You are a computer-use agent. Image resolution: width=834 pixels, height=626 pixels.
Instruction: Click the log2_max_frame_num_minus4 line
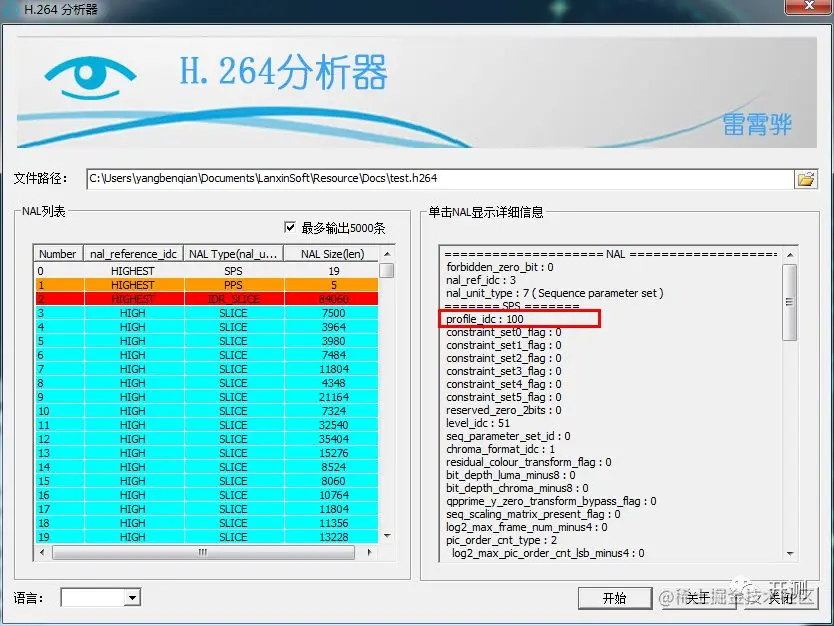point(527,527)
